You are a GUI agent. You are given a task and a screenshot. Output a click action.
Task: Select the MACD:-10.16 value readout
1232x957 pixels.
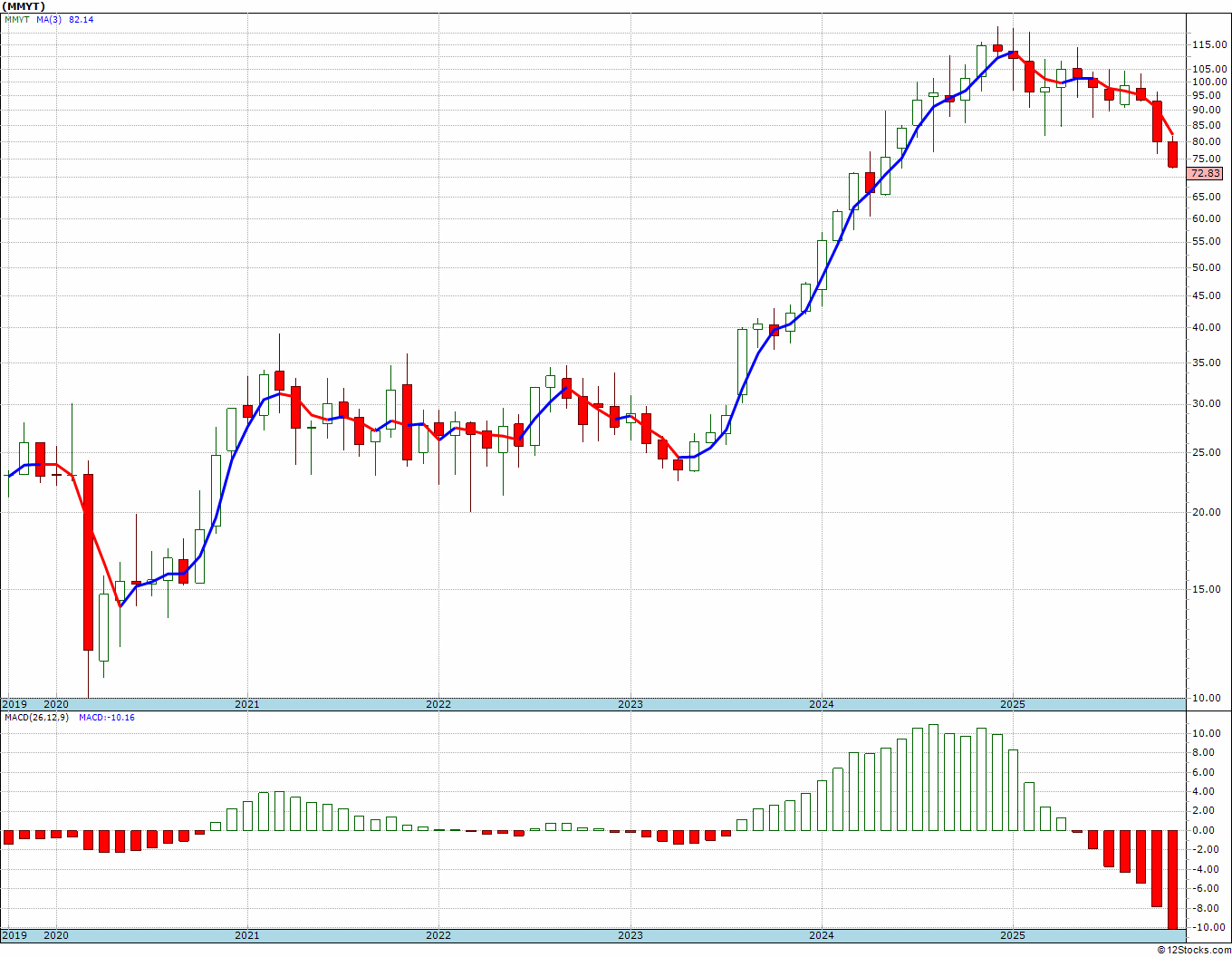pos(107,718)
